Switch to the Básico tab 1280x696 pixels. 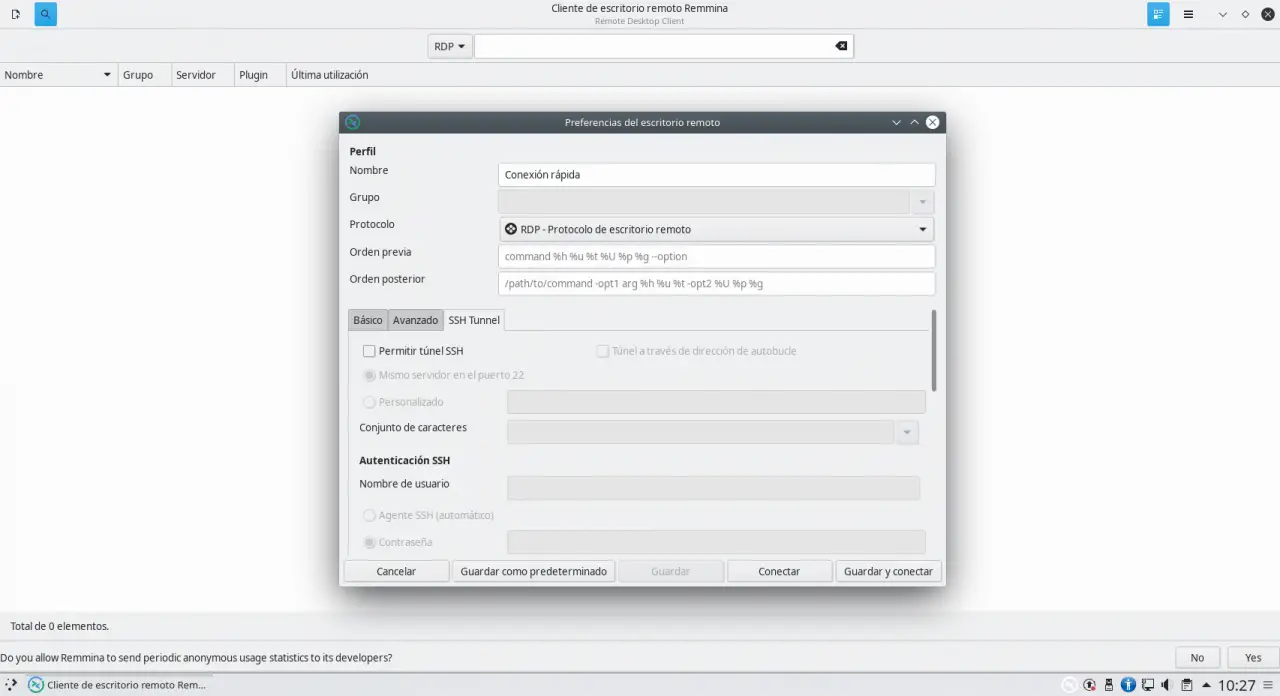(x=368, y=320)
